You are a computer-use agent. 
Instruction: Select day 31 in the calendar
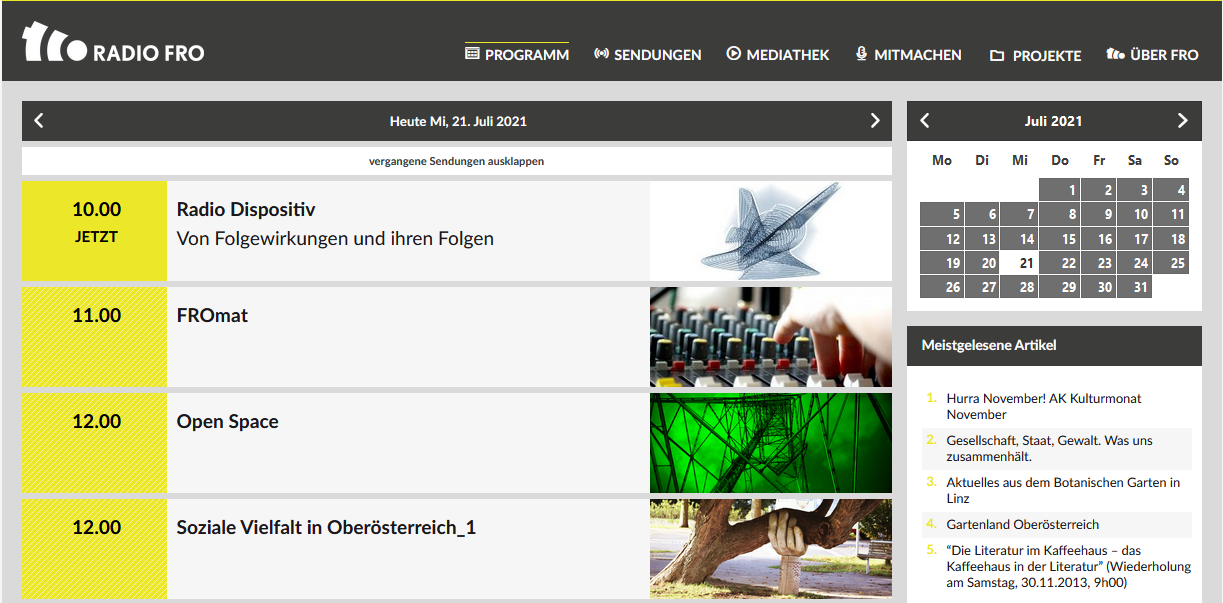(x=1133, y=287)
